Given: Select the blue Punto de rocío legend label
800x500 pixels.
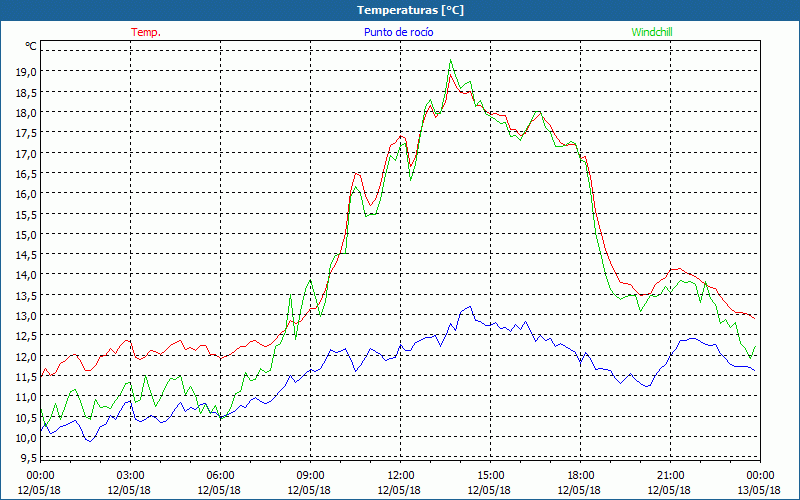Looking at the screenshot, I should click(x=399, y=32).
